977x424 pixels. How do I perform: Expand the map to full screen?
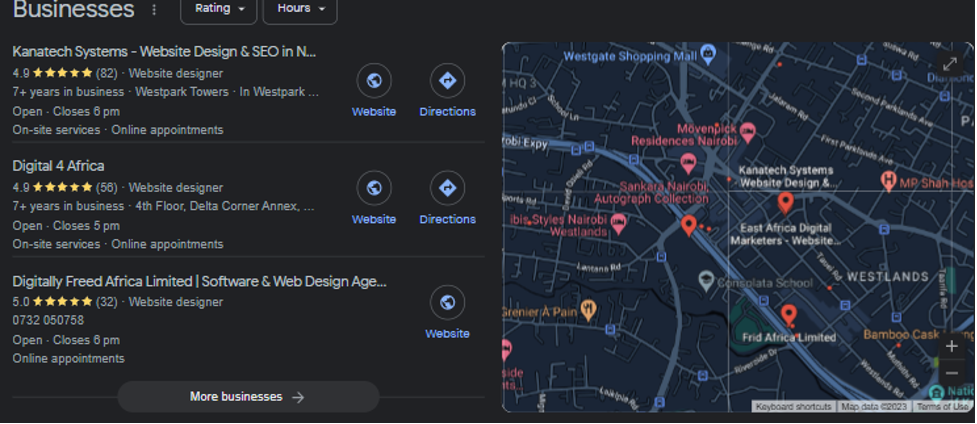coord(950,64)
